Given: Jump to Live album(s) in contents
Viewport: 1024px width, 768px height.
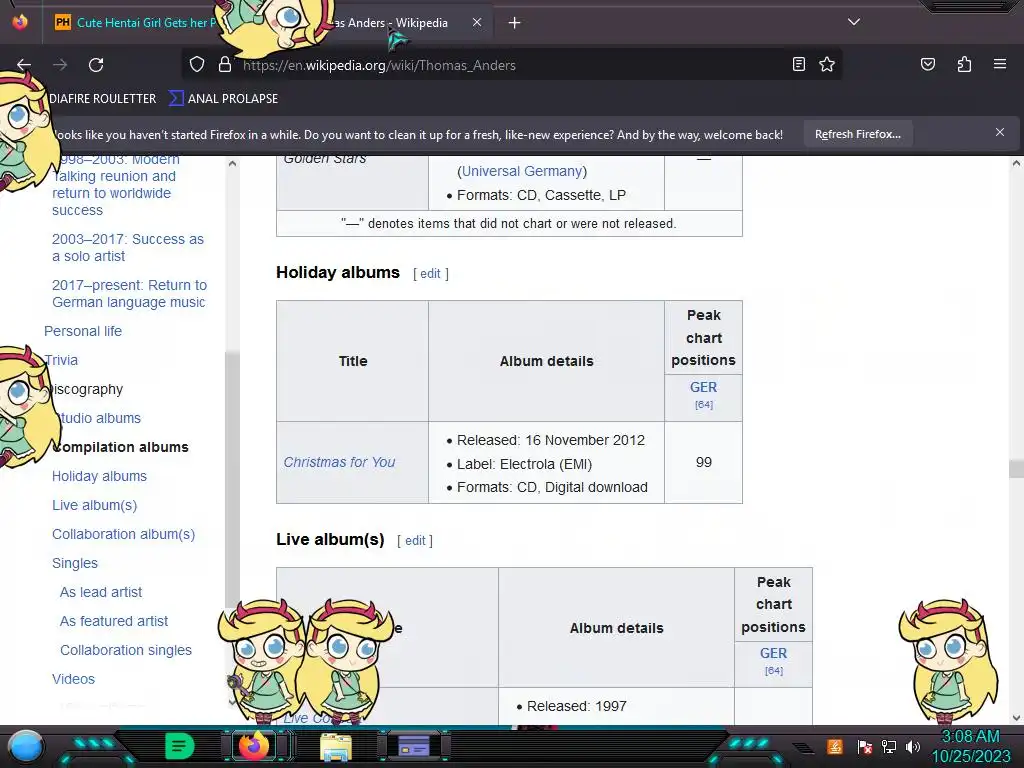Looking at the screenshot, I should point(95,505).
